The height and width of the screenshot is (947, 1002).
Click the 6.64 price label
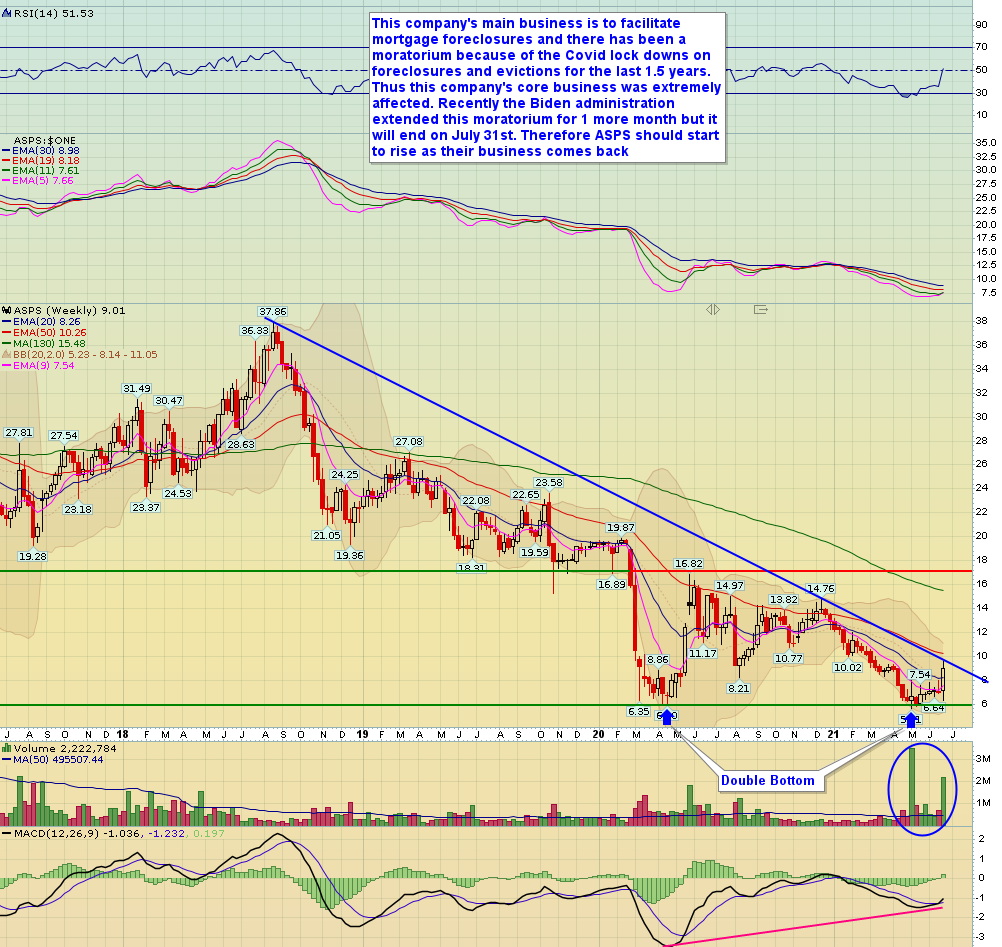click(934, 708)
